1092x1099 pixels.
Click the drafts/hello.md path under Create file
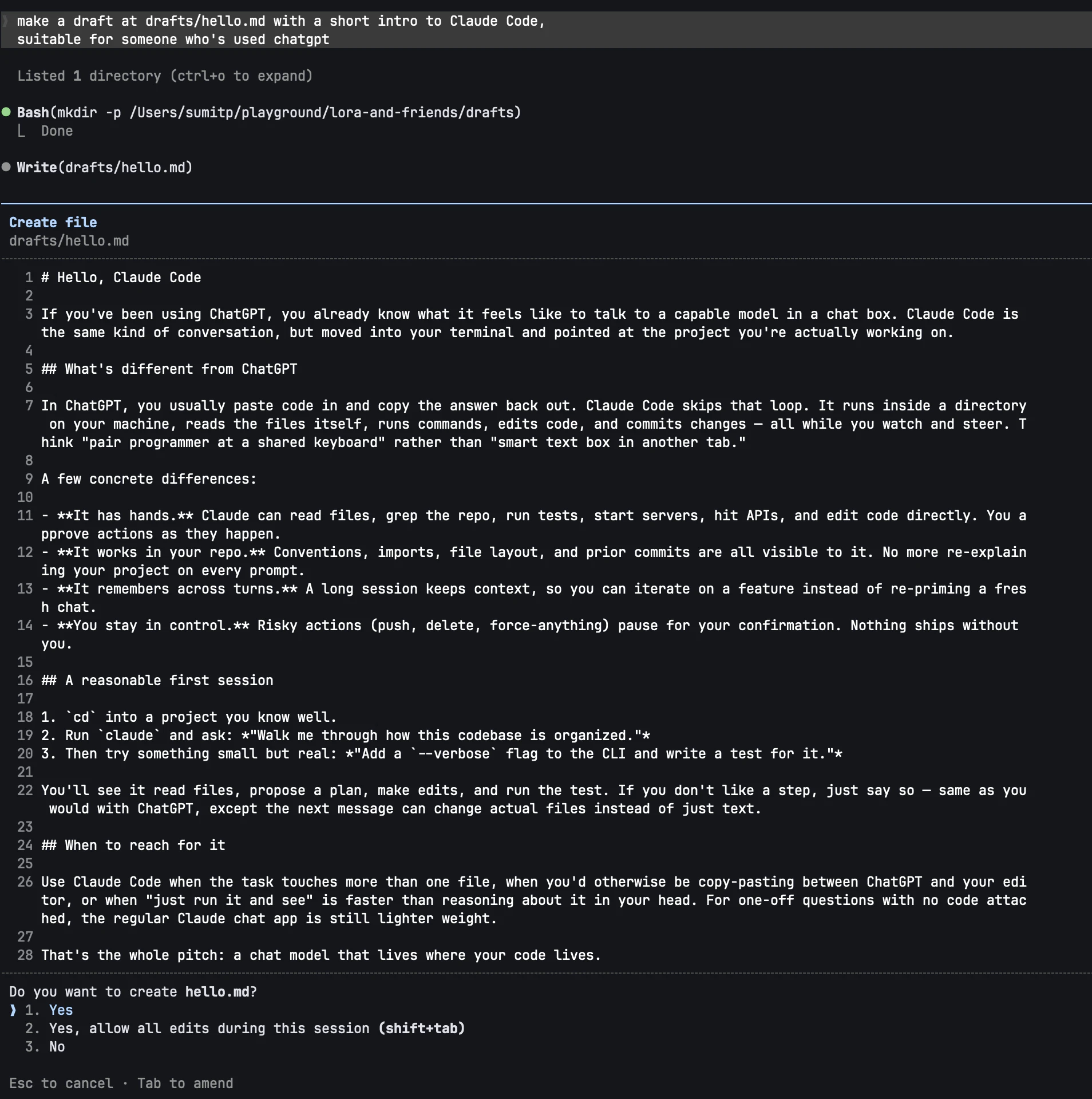[69, 240]
